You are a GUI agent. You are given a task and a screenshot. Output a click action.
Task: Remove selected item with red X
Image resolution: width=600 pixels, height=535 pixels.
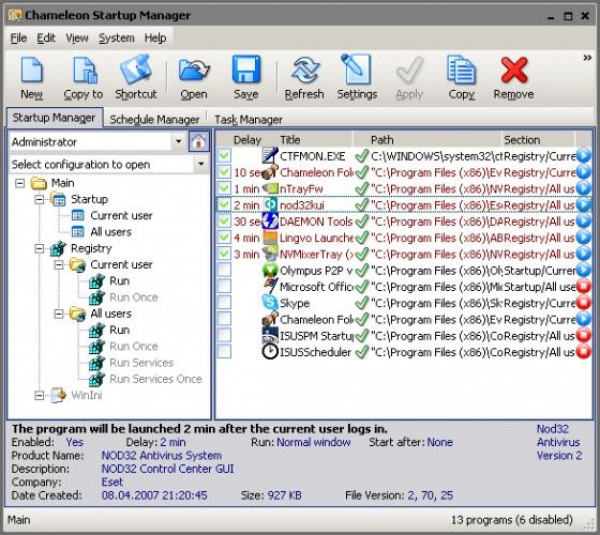pos(514,70)
